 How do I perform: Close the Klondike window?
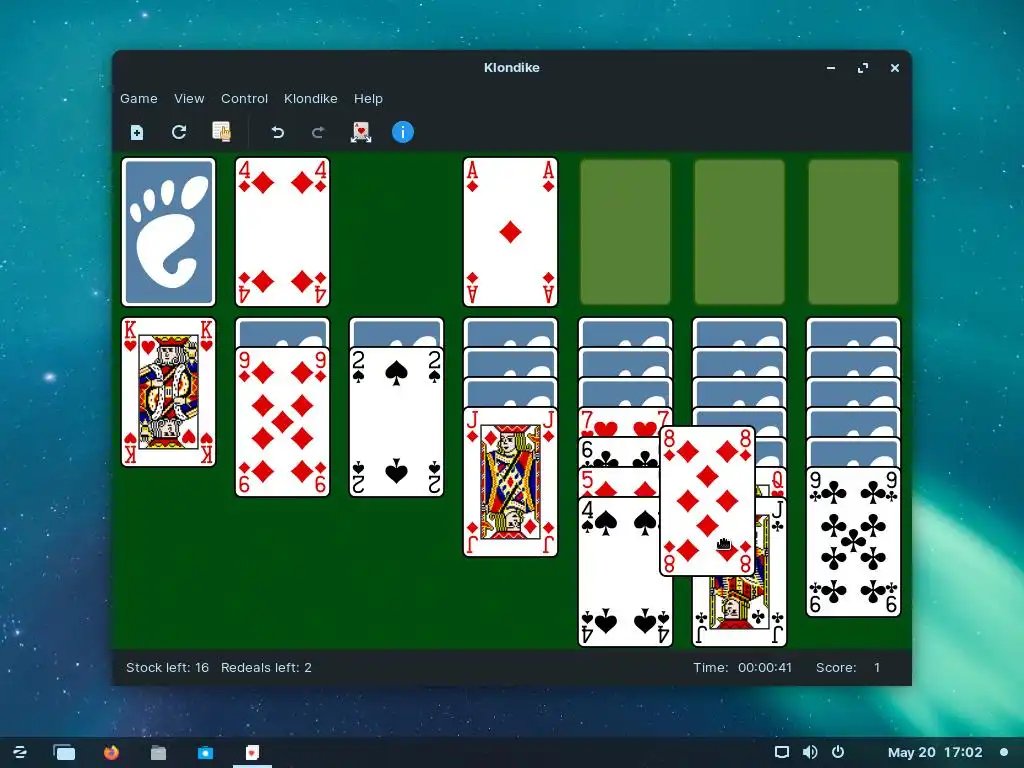895,68
